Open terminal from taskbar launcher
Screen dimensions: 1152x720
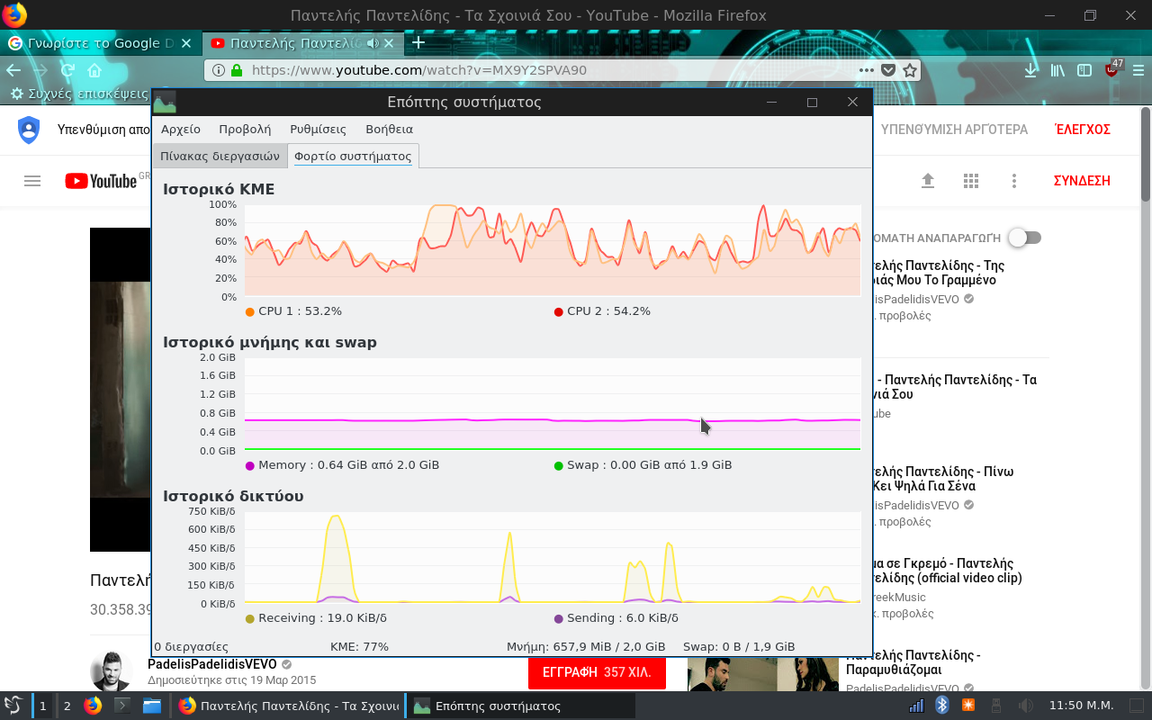tap(122, 706)
